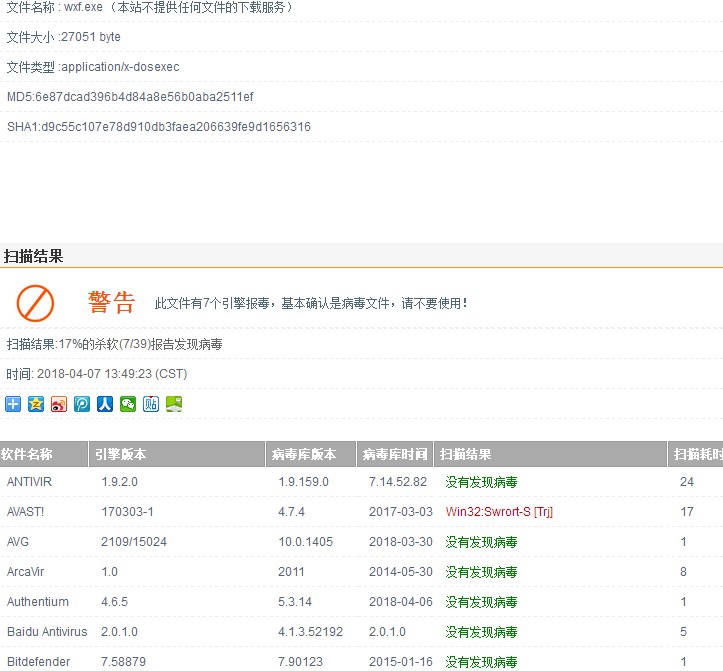723x671 pixels.
Task: Click Authentium engine version 4.6.5
Action: 114,602
